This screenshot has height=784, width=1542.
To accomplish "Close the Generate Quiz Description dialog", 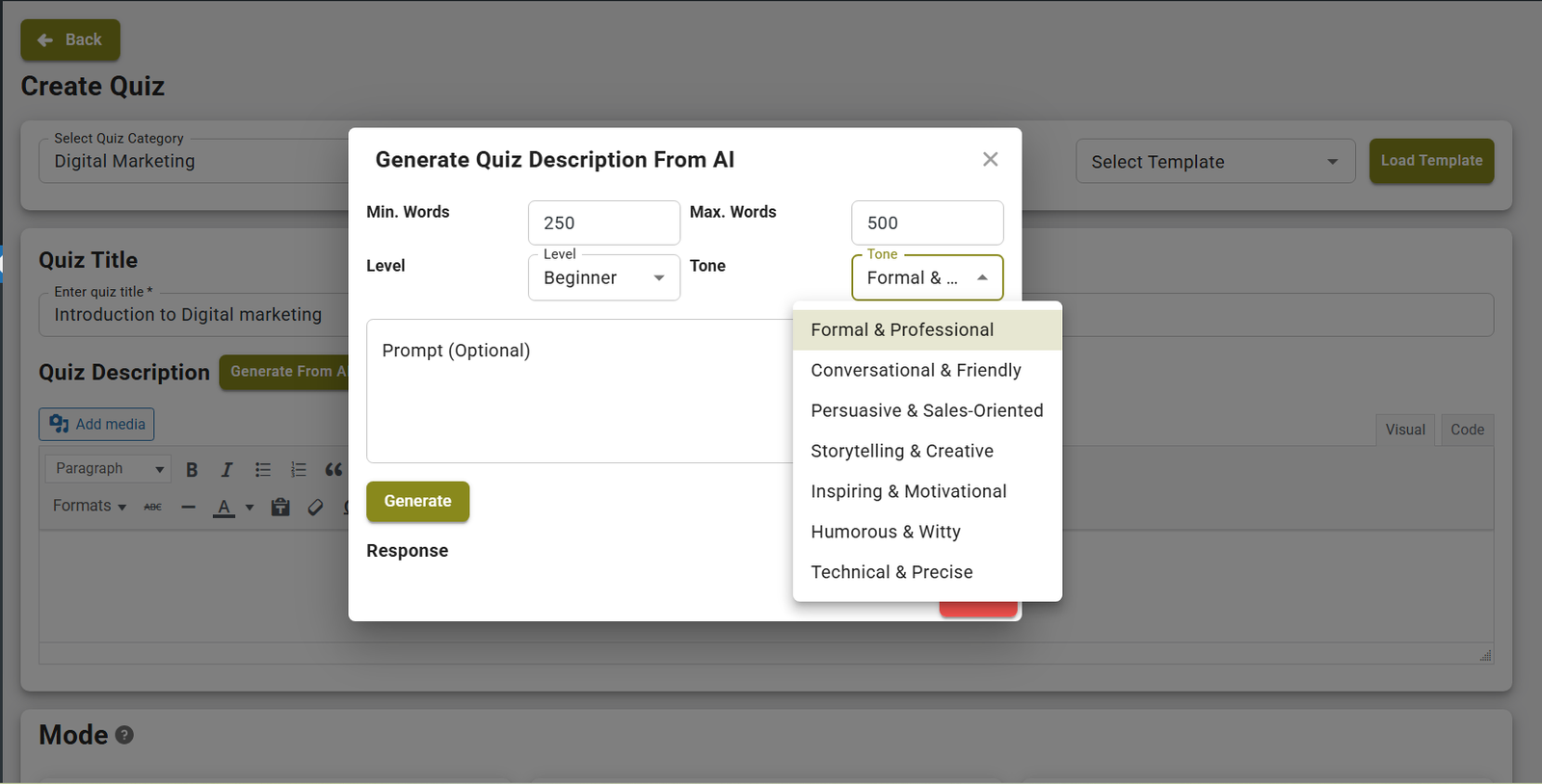I will [x=990, y=160].
